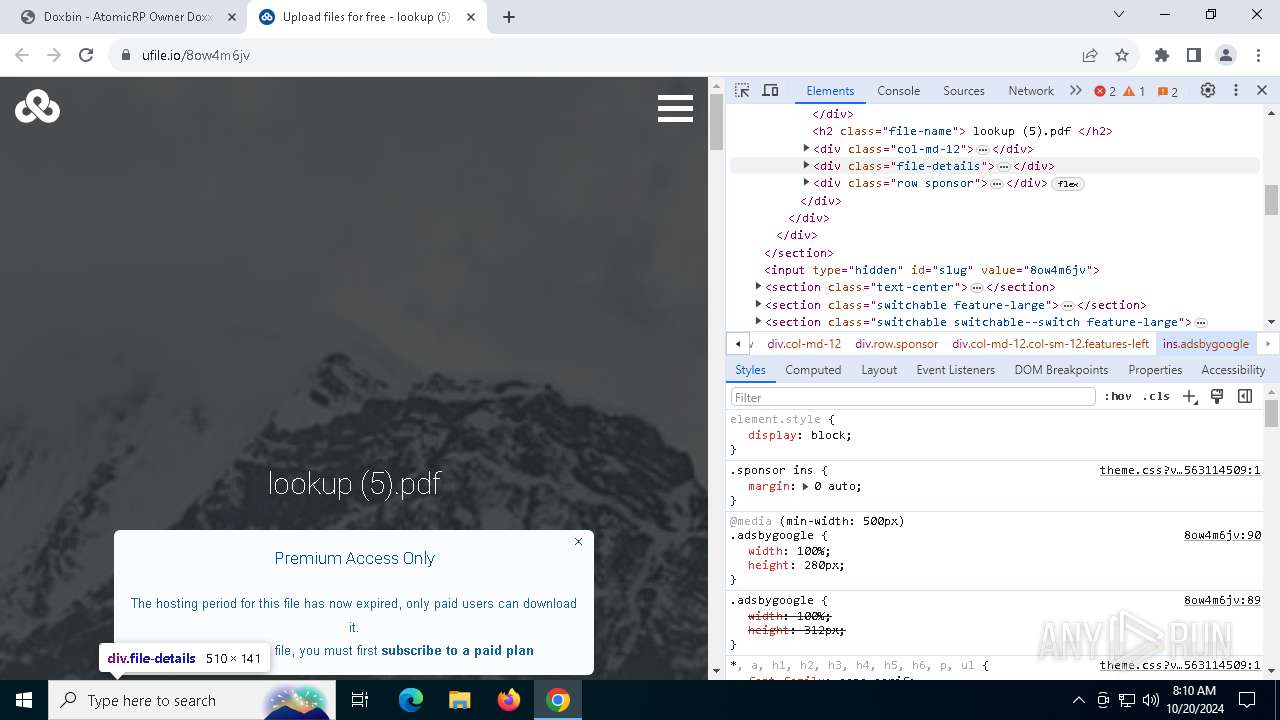Open the Computed styles tab
This screenshot has width=1280, height=720.
tap(813, 370)
